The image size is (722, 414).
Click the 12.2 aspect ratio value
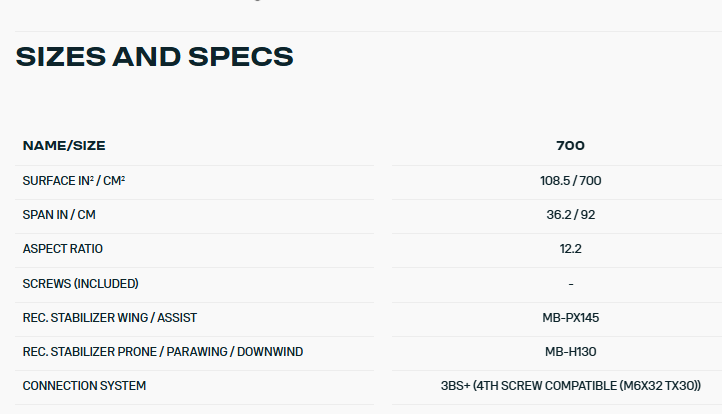coord(571,249)
